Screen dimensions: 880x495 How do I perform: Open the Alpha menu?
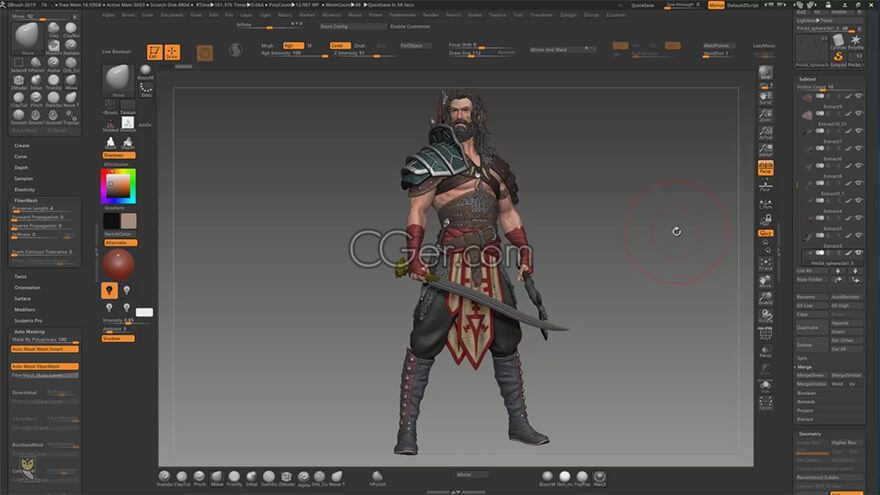[x=108, y=15]
